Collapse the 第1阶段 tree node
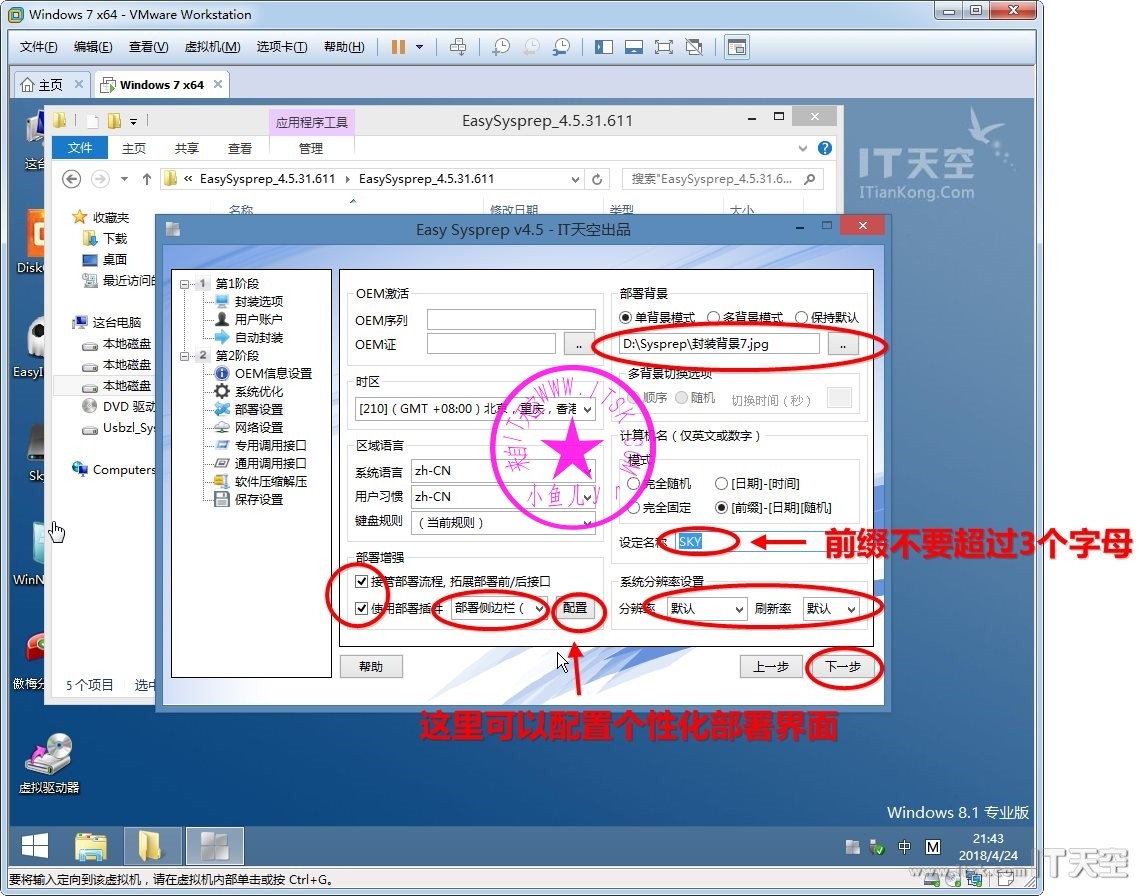The width and height of the screenshot is (1146, 896). point(185,284)
